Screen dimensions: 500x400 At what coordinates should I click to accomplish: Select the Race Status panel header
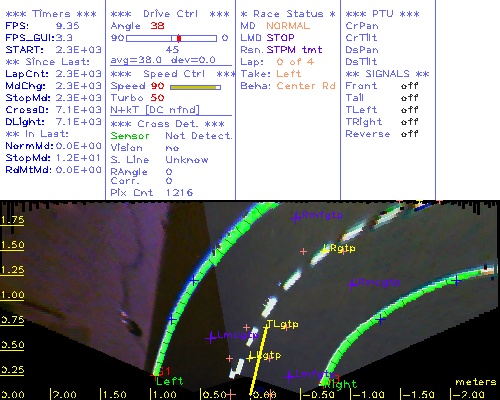[x=288, y=14]
